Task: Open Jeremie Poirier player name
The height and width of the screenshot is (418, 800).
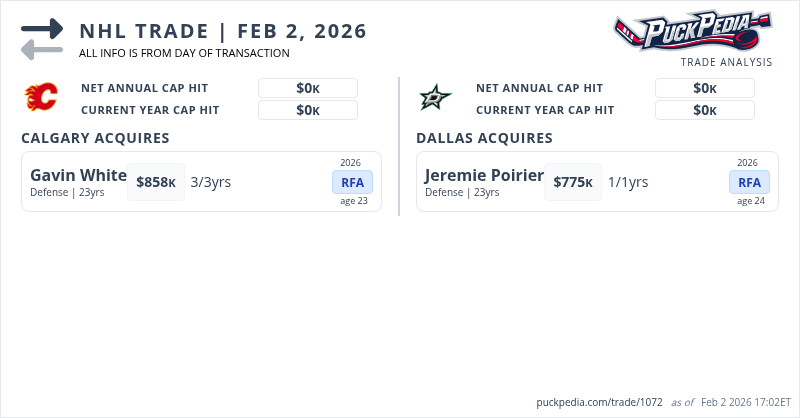Action: click(x=484, y=175)
